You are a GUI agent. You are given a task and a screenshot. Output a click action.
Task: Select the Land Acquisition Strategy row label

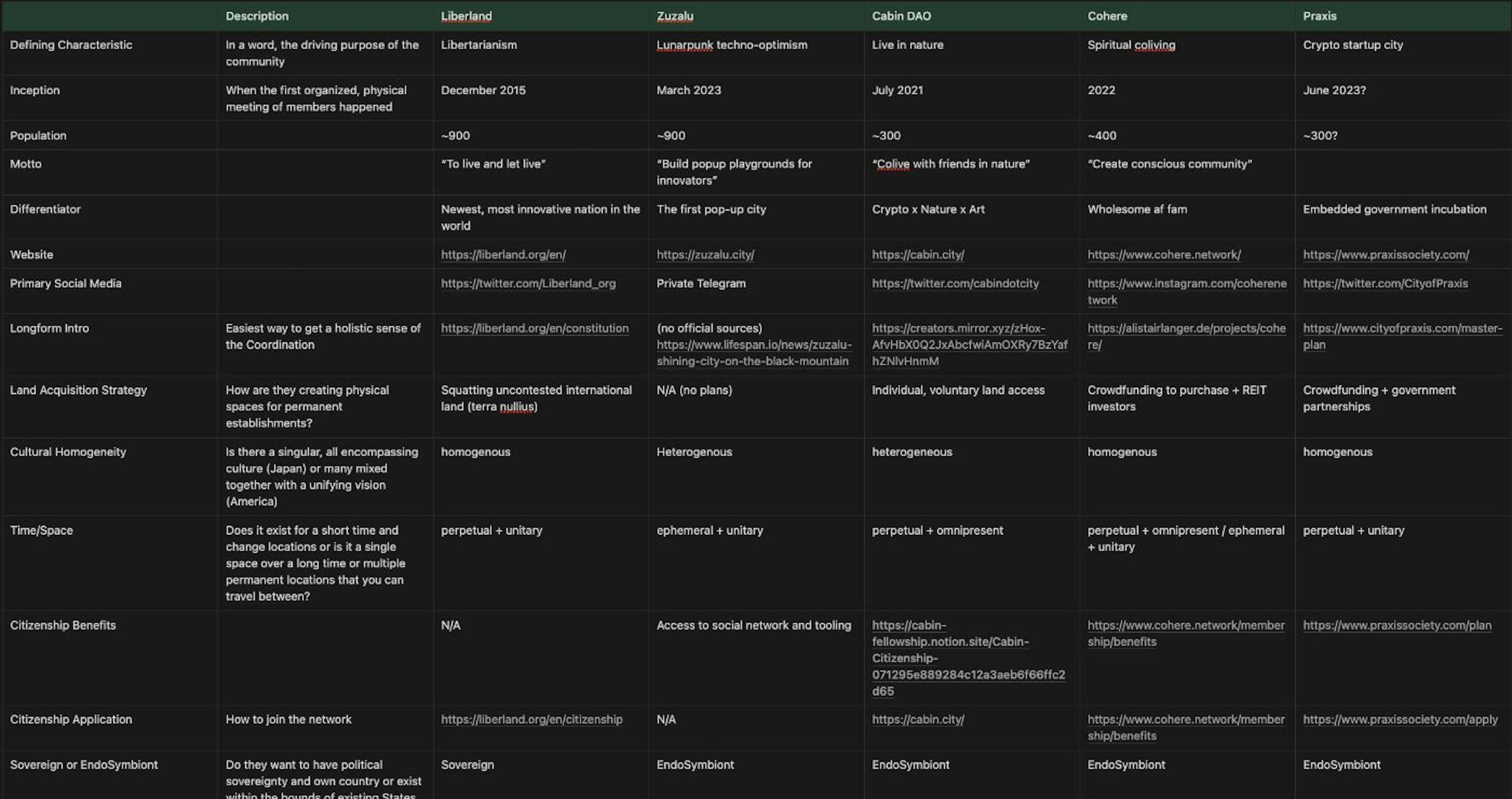tap(78, 390)
